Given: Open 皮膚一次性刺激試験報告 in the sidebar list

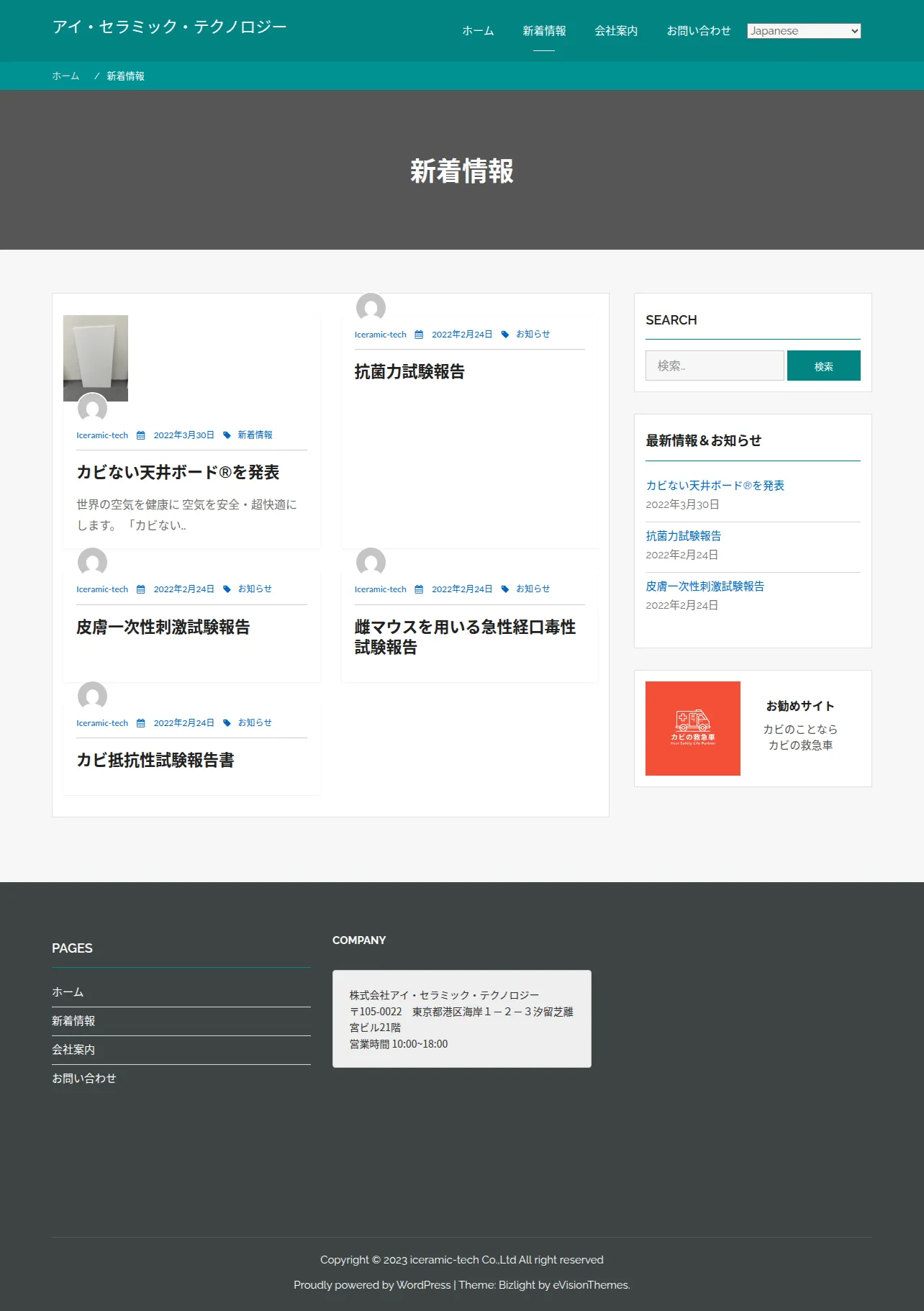Looking at the screenshot, I should [x=705, y=586].
